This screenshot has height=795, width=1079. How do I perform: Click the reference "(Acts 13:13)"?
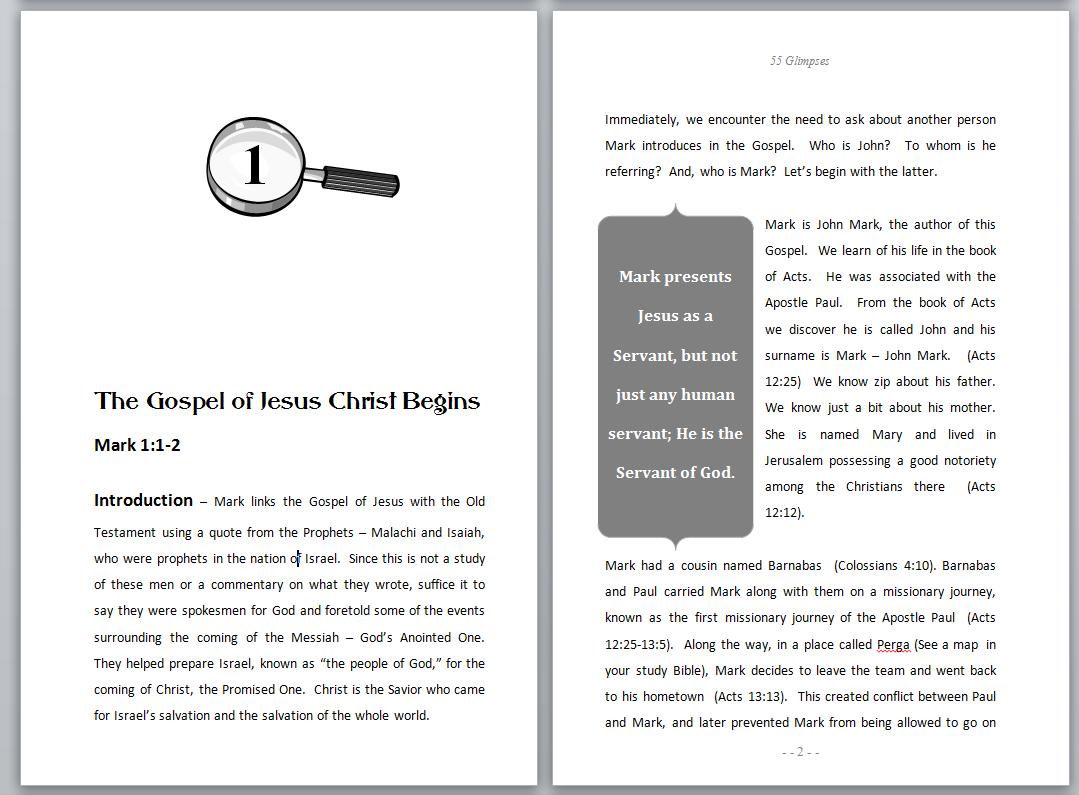(750, 697)
